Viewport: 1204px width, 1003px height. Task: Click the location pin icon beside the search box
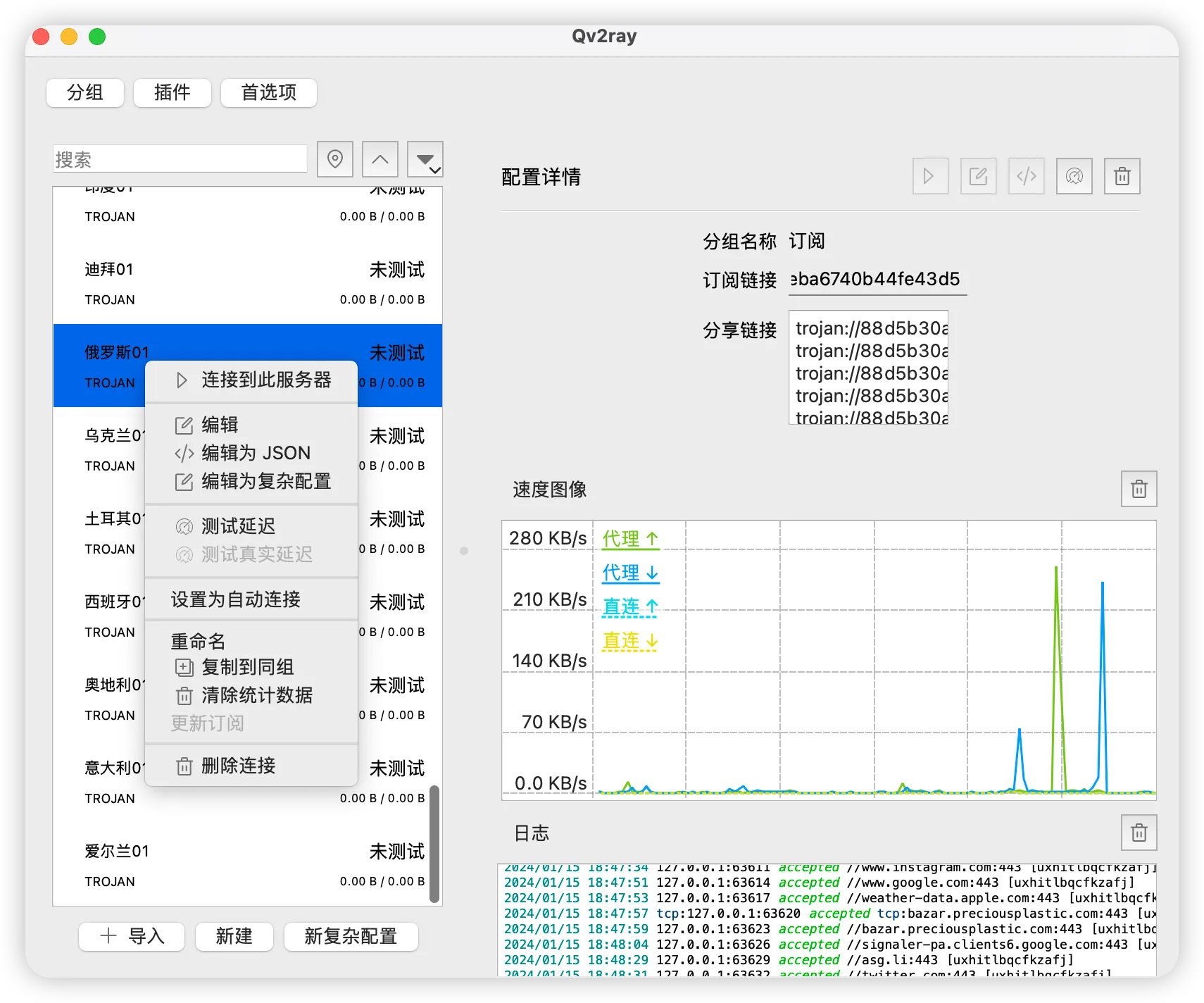point(334,159)
